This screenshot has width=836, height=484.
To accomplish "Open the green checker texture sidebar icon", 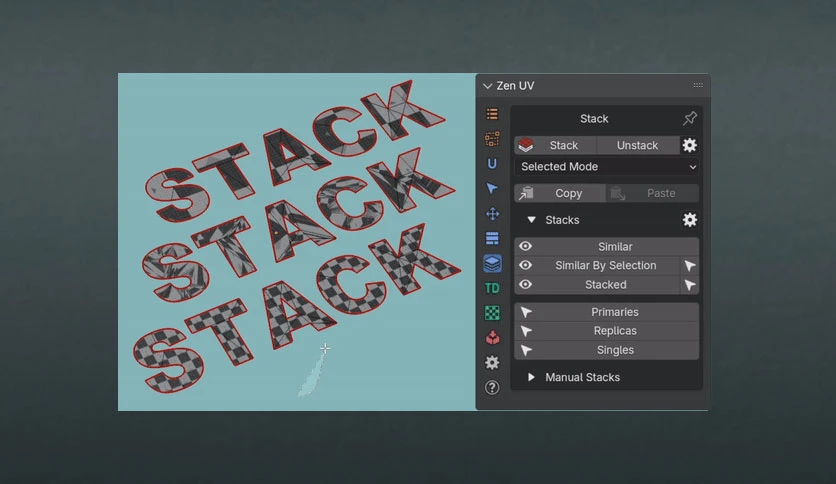I will point(492,313).
